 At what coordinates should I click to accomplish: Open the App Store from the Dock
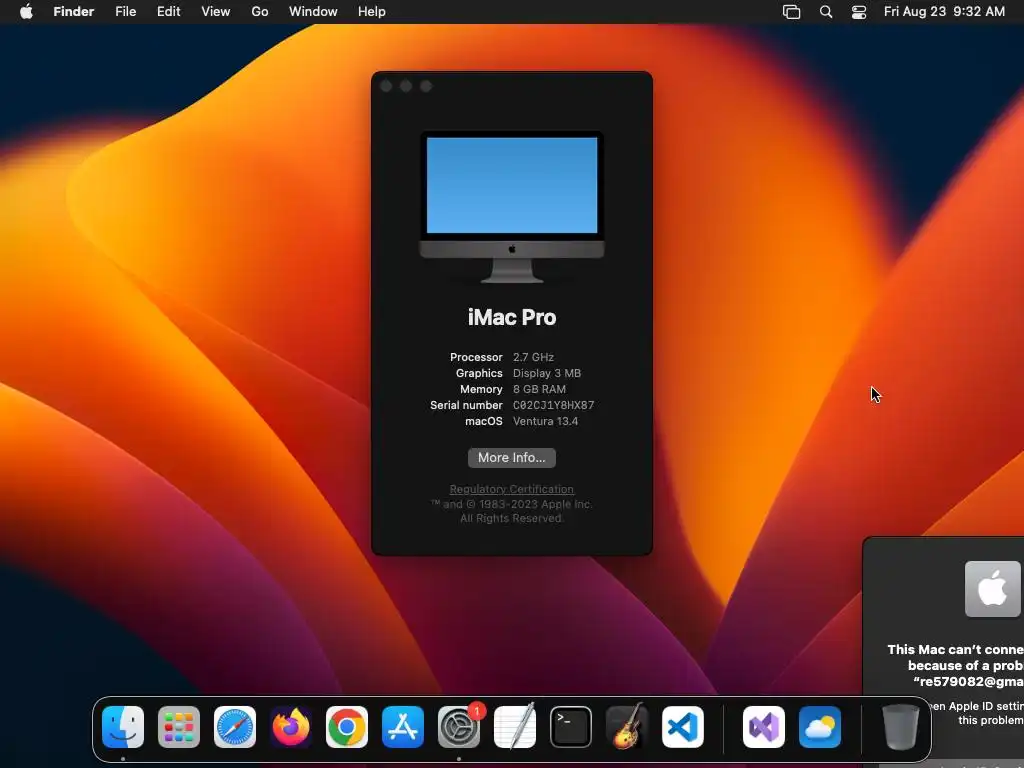point(403,727)
